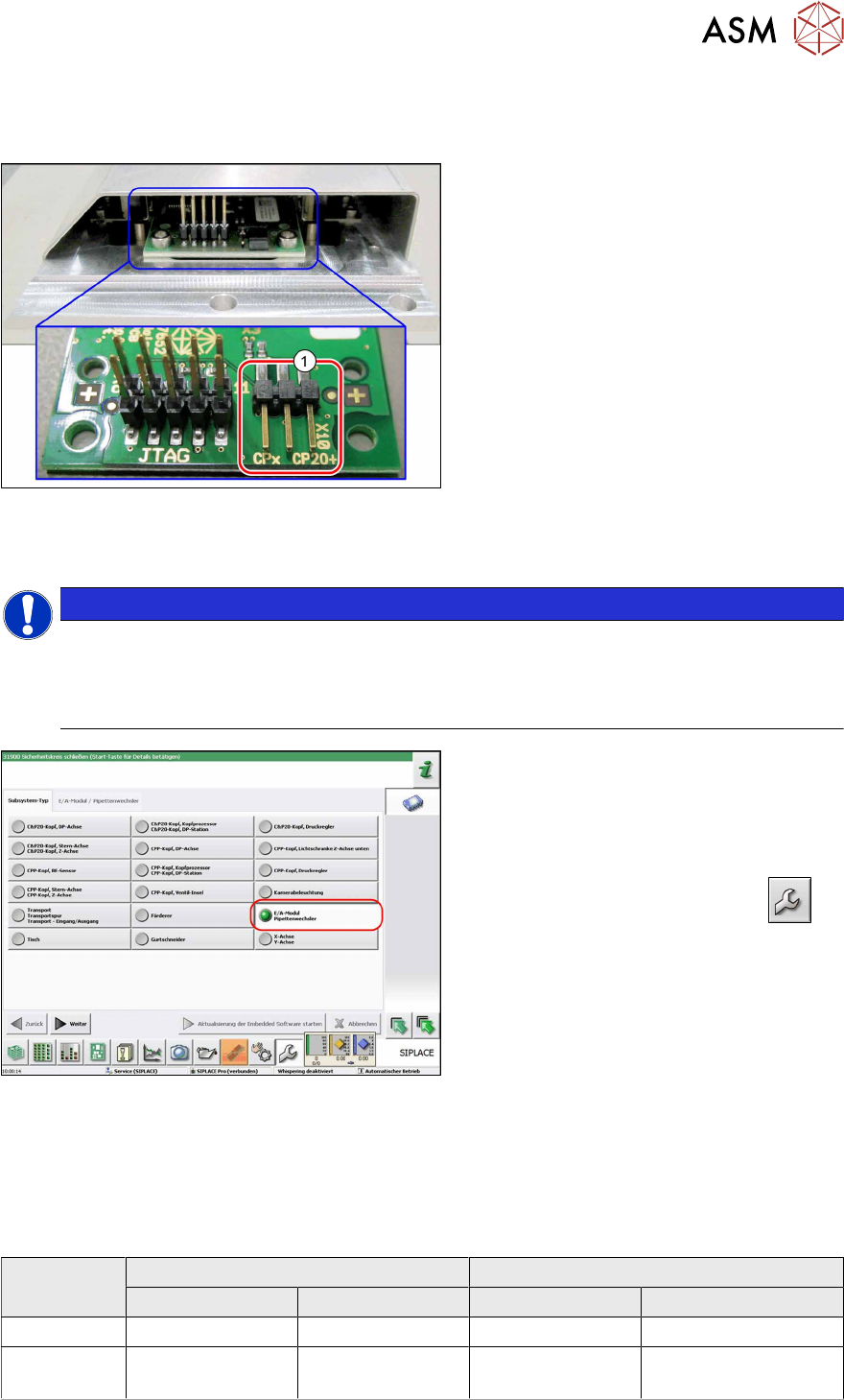
Task: Open the camera toolbar icon
Action: [x=179, y=1052]
